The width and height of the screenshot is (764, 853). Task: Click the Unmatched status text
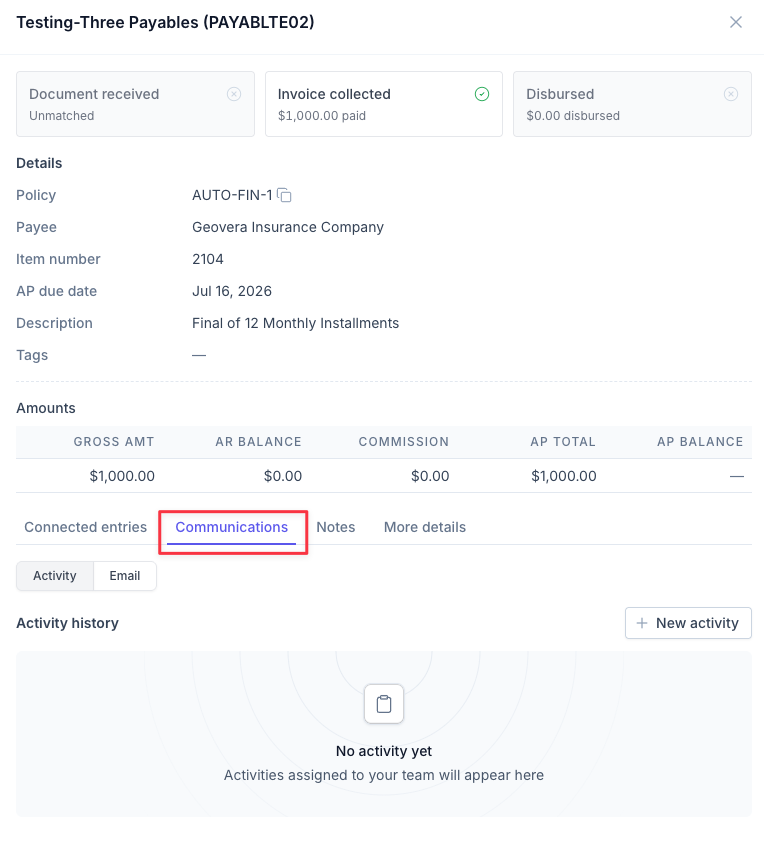[x=61, y=116]
